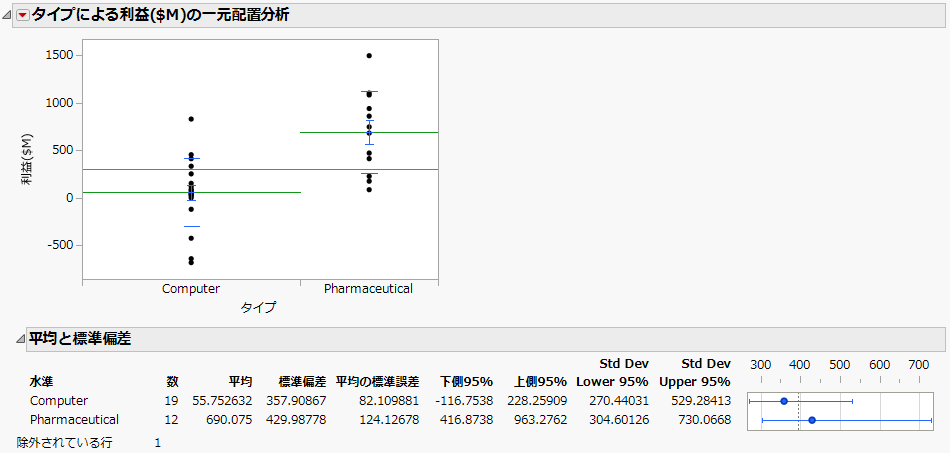This screenshot has height=453, width=950.
Task: Click the 平均と標準偏差 section title
Action: [81, 338]
